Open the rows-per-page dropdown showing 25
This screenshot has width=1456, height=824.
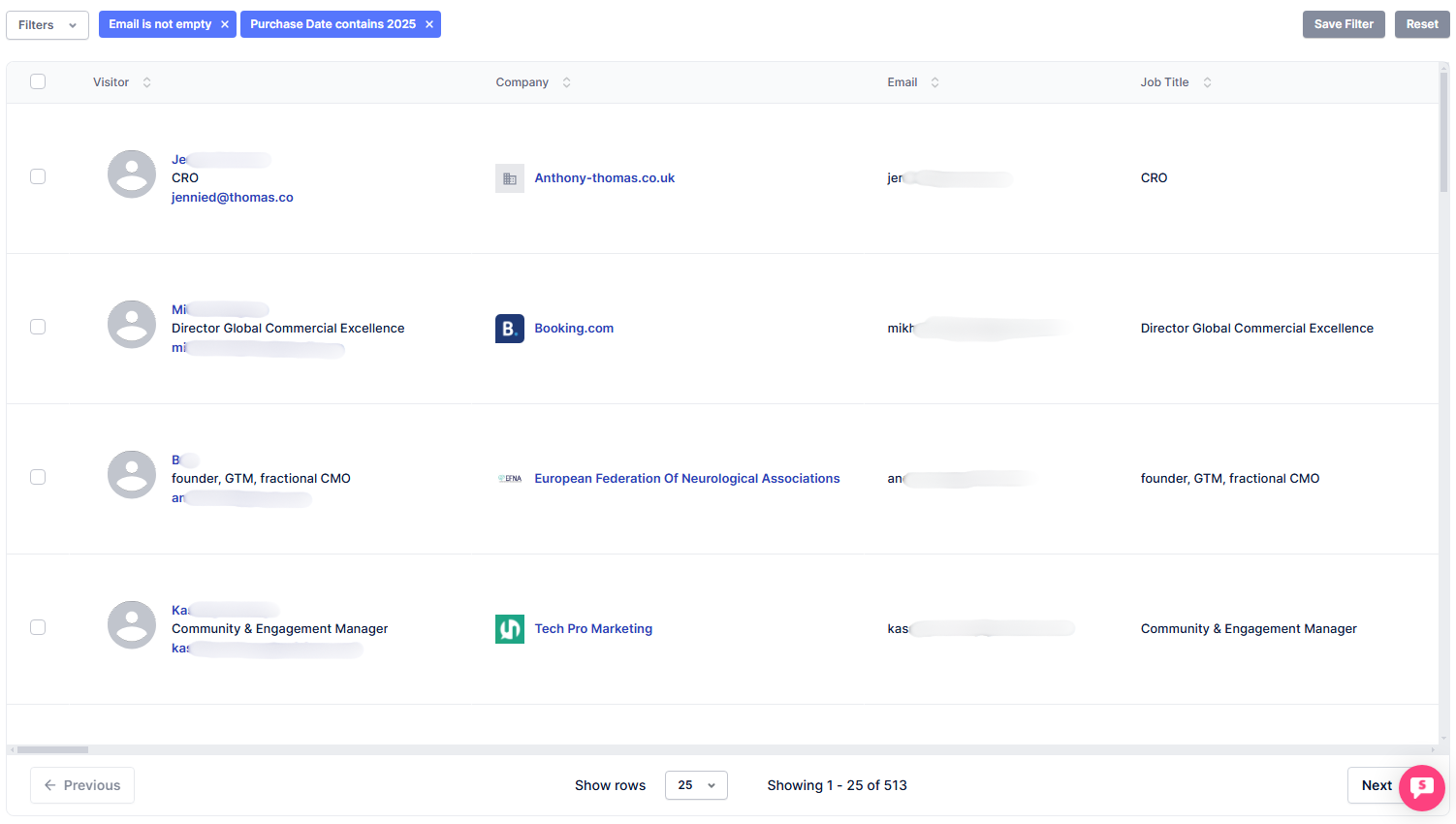pos(696,785)
